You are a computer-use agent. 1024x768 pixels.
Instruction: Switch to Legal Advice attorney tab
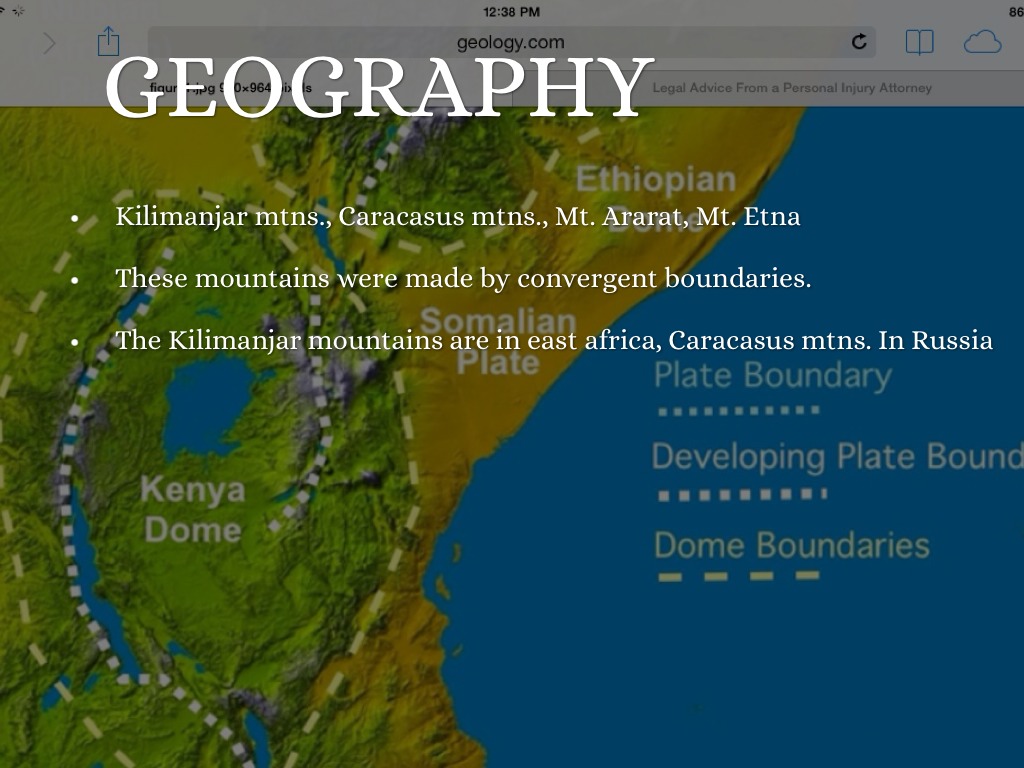point(791,88)
